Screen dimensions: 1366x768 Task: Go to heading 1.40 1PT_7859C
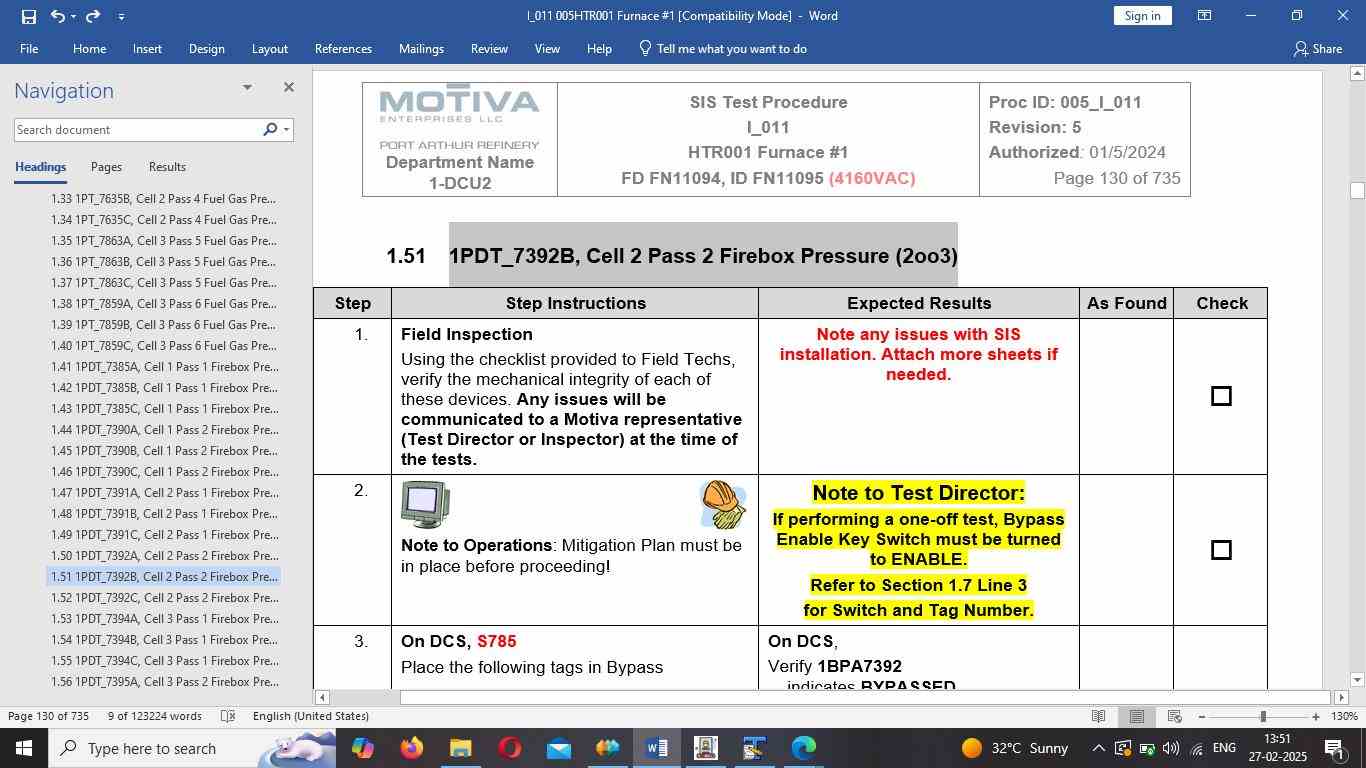click(x=164, y=346)
